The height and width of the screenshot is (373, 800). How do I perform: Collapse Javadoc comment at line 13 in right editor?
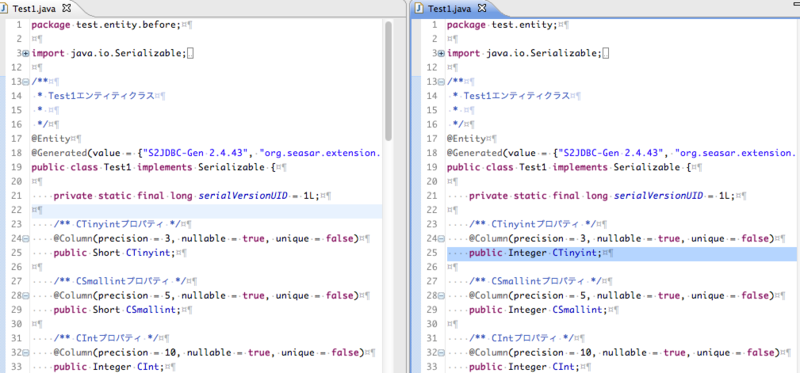[x=441, y=82]
